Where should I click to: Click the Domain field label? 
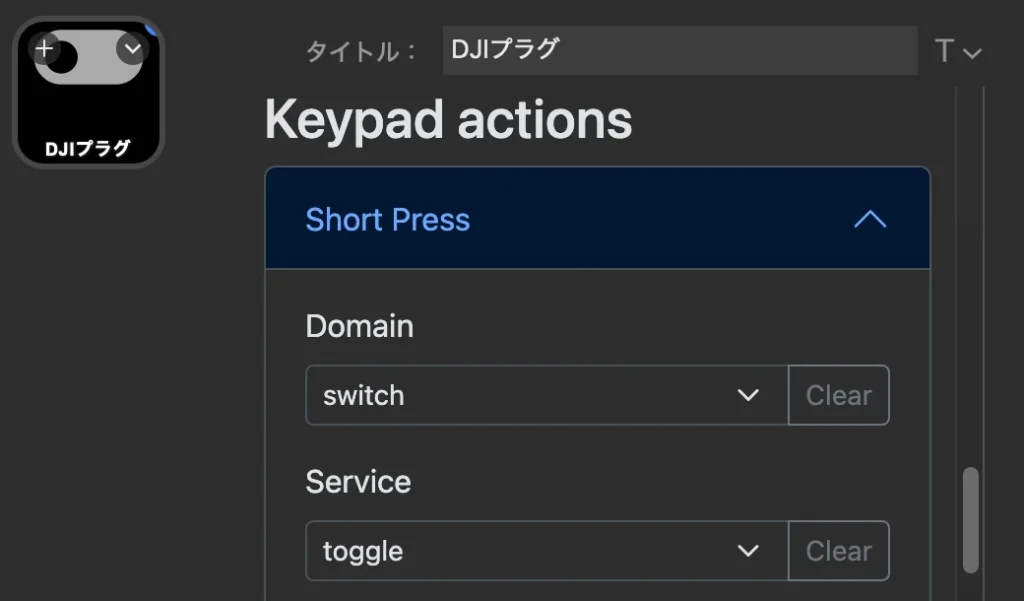click(x=359, y=326)
